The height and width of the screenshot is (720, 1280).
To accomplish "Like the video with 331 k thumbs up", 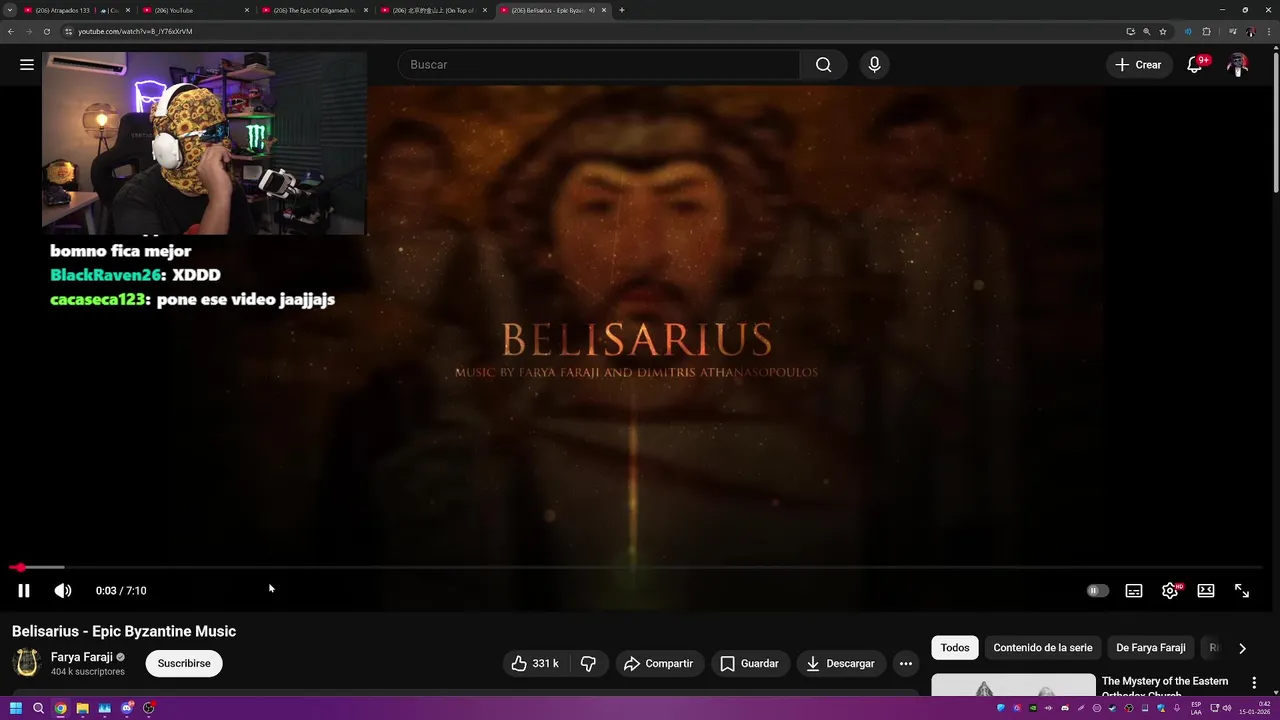I will pos(534,663).
